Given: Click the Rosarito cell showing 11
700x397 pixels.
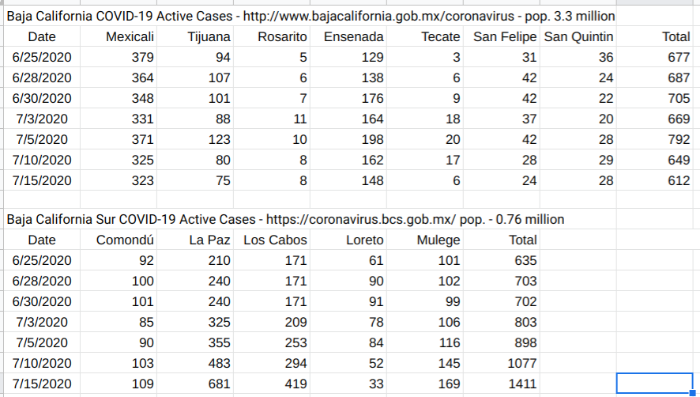Looking at the screenshot, I should point(272,119).
